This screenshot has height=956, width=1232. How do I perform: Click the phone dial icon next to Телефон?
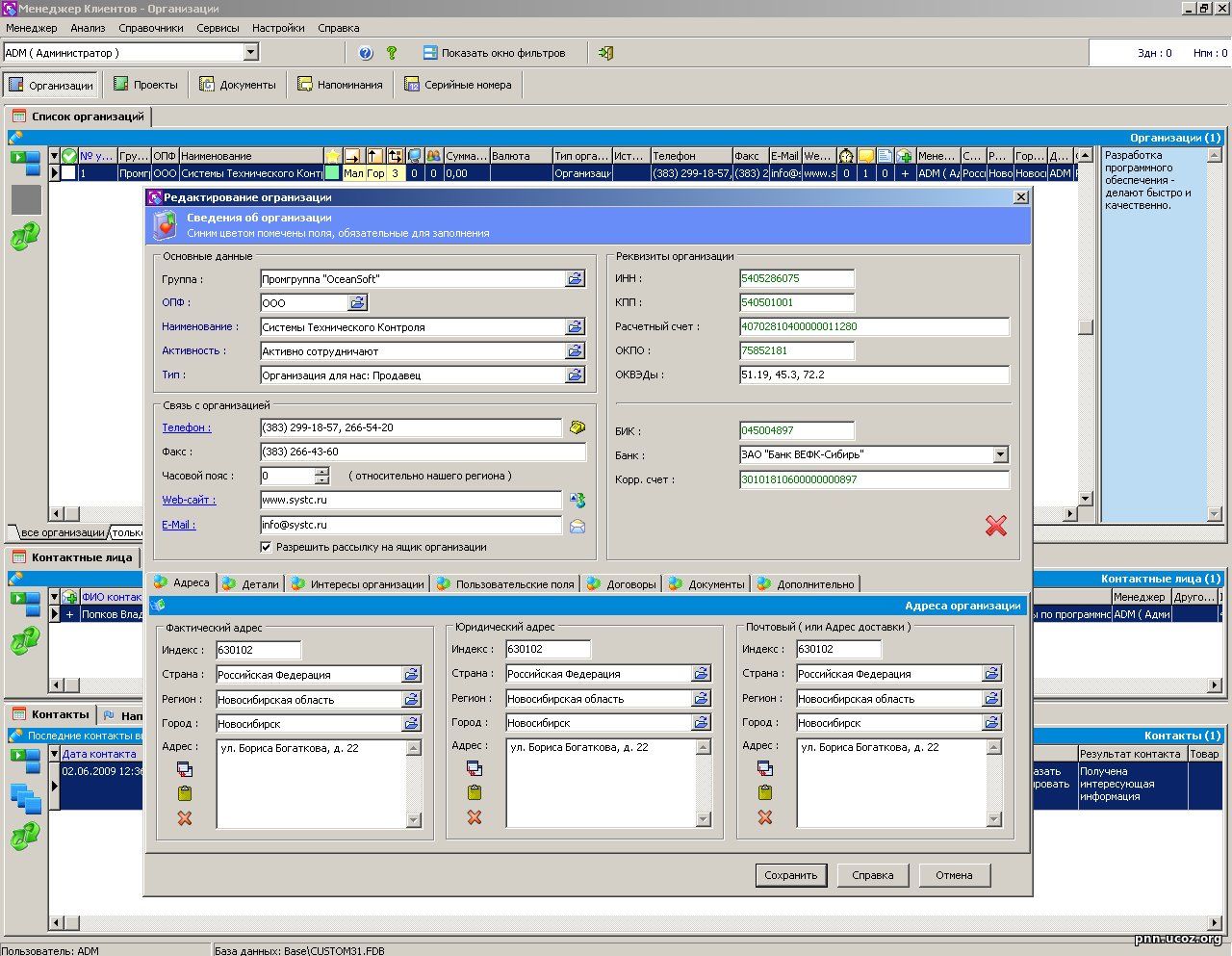(x=577, y=427)
